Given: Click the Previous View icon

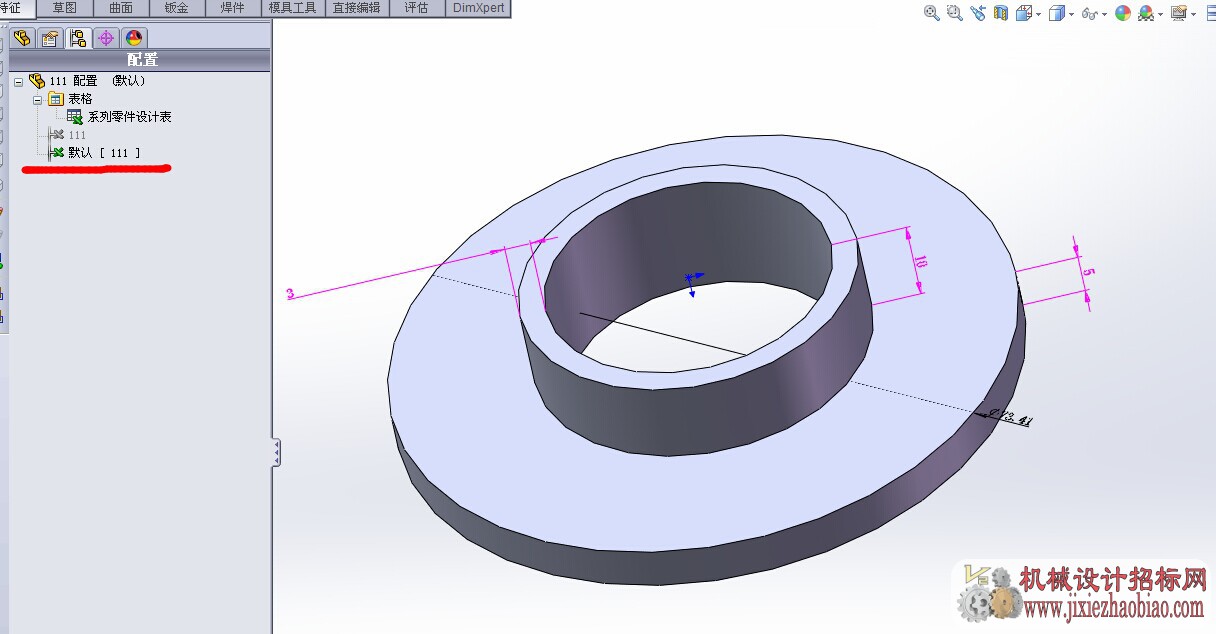Looking at the screenshot, I should (x=978, y=13).
